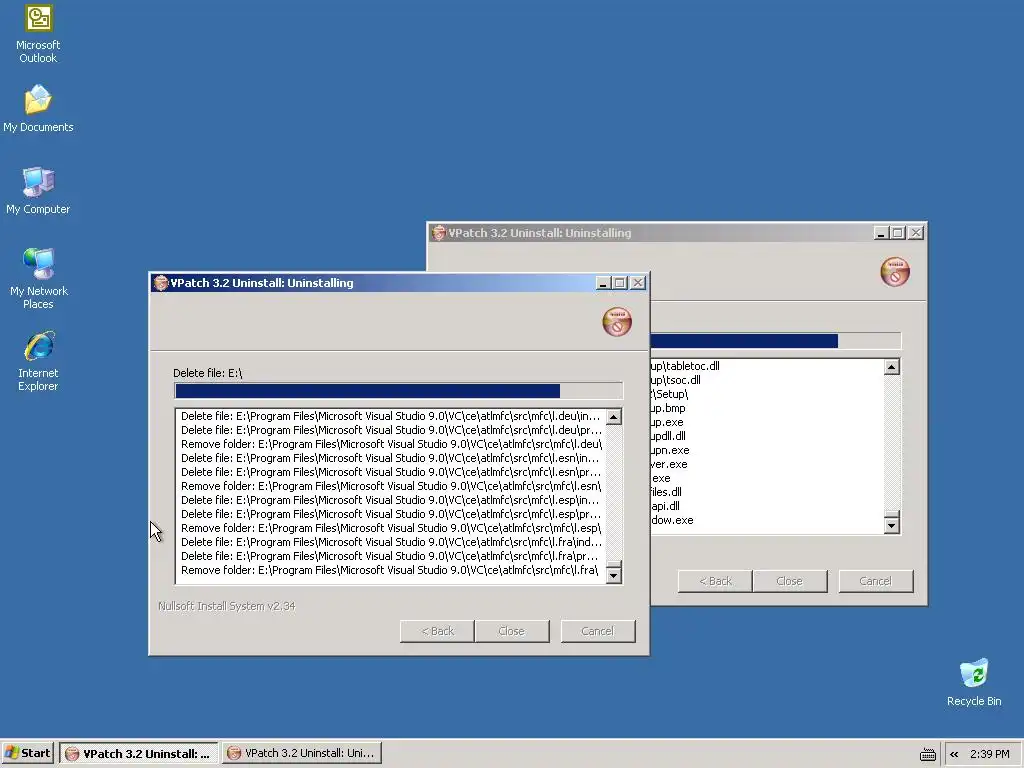Click the title bar icon of the front VPatch window
This screenshot has width=1024, height=768.
tap(161, 283)
